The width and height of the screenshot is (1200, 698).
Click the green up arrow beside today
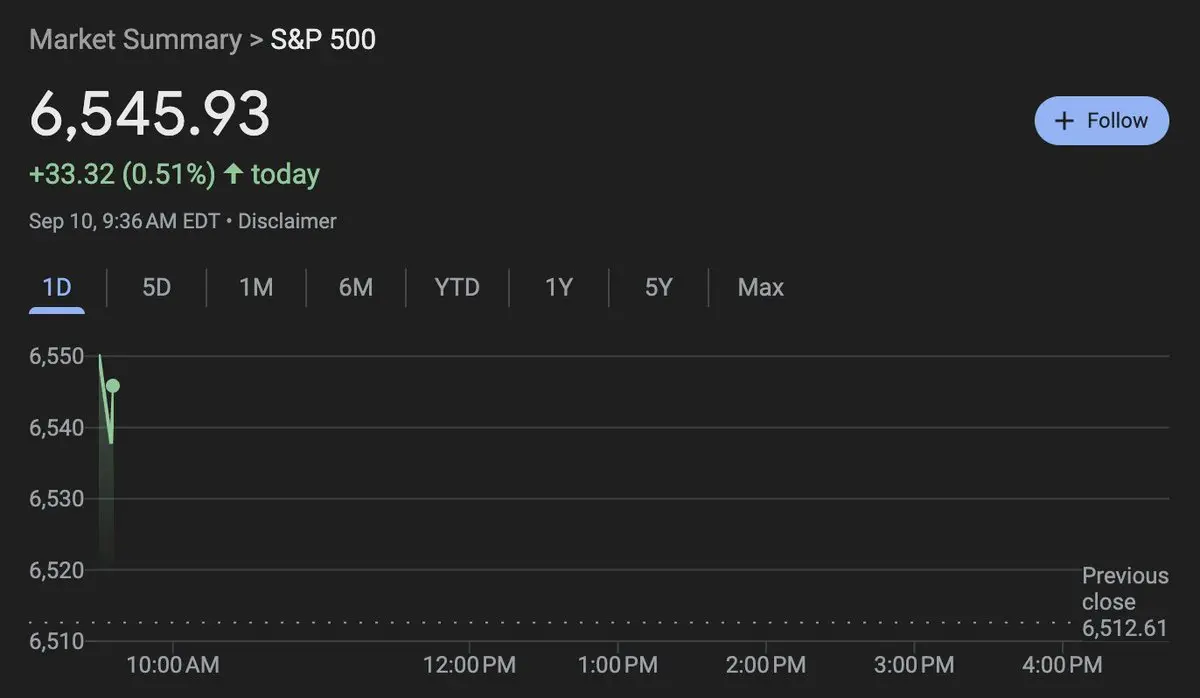tap(233, 174)
